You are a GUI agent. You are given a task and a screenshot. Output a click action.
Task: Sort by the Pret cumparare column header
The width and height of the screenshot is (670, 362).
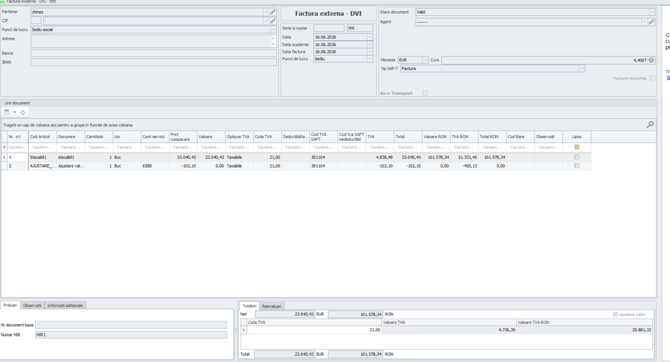pos(183,137)
